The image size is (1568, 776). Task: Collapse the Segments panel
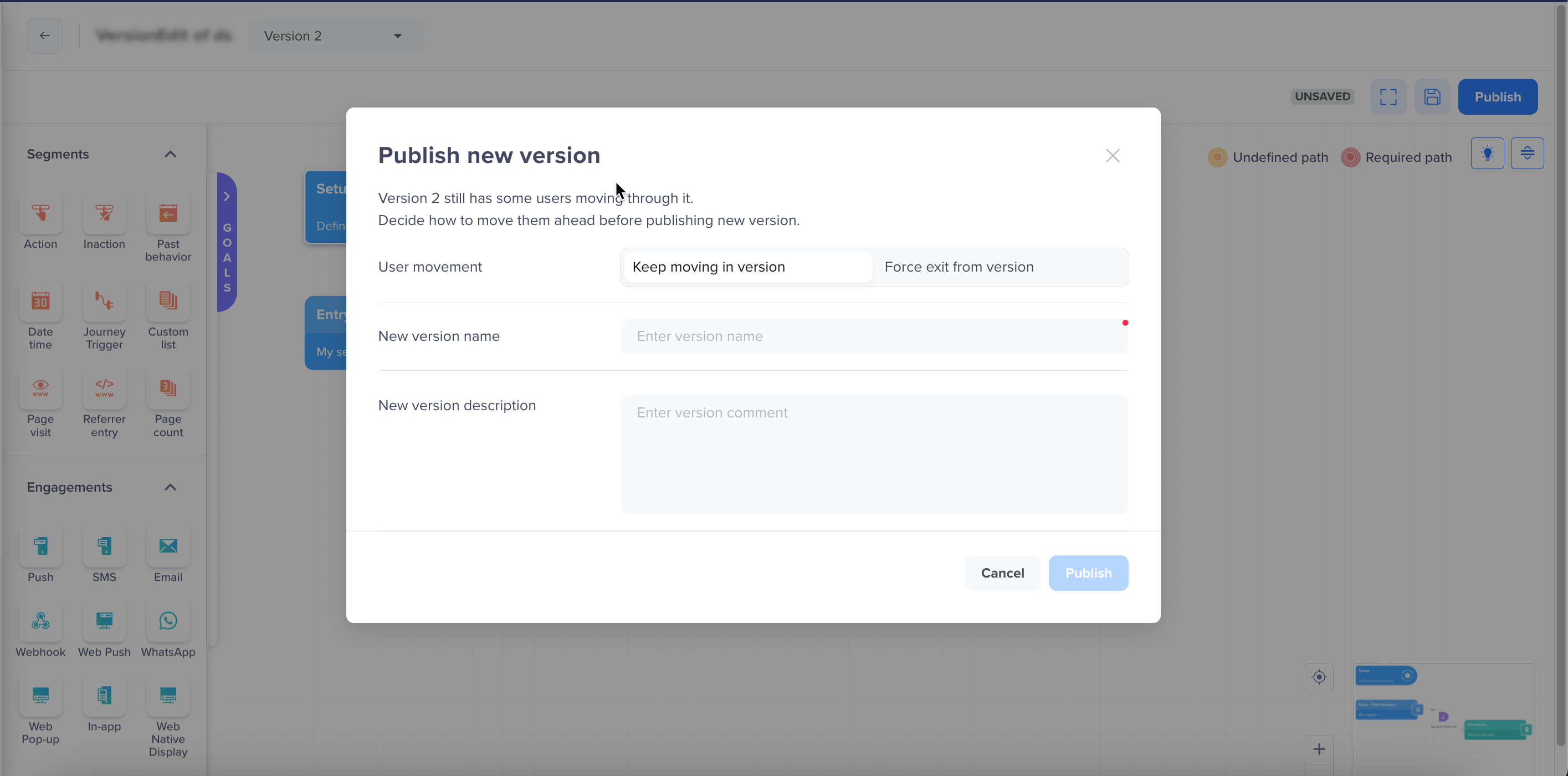pos(171,155)
